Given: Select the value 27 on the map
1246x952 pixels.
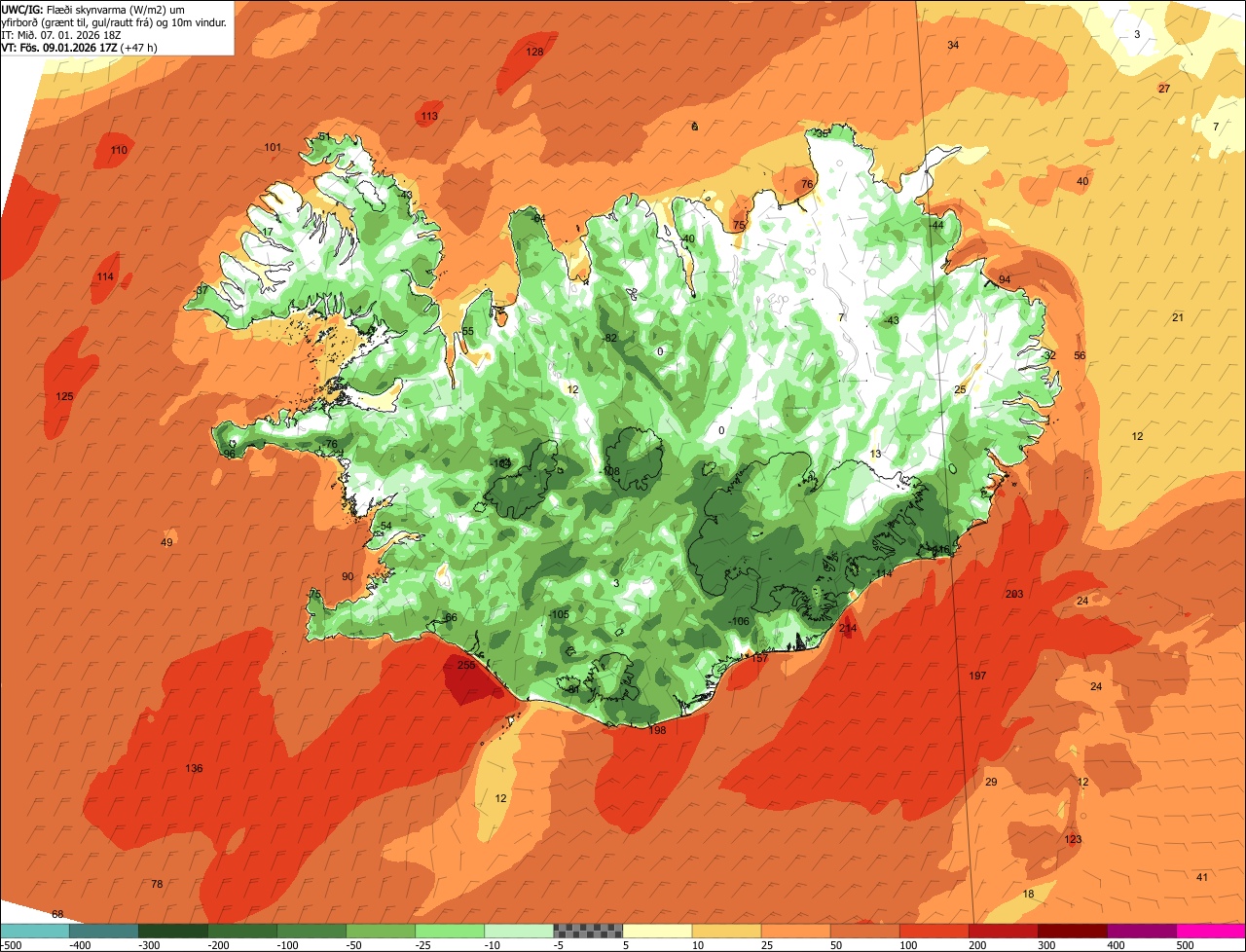Looking at the screenshot, I should click(x=1164, y=90).
